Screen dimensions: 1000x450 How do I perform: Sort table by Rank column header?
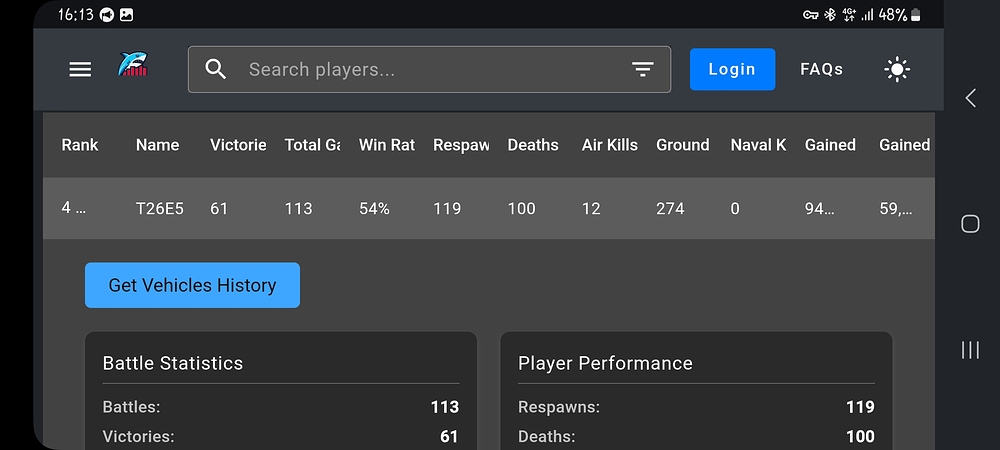tap(80, 145)
